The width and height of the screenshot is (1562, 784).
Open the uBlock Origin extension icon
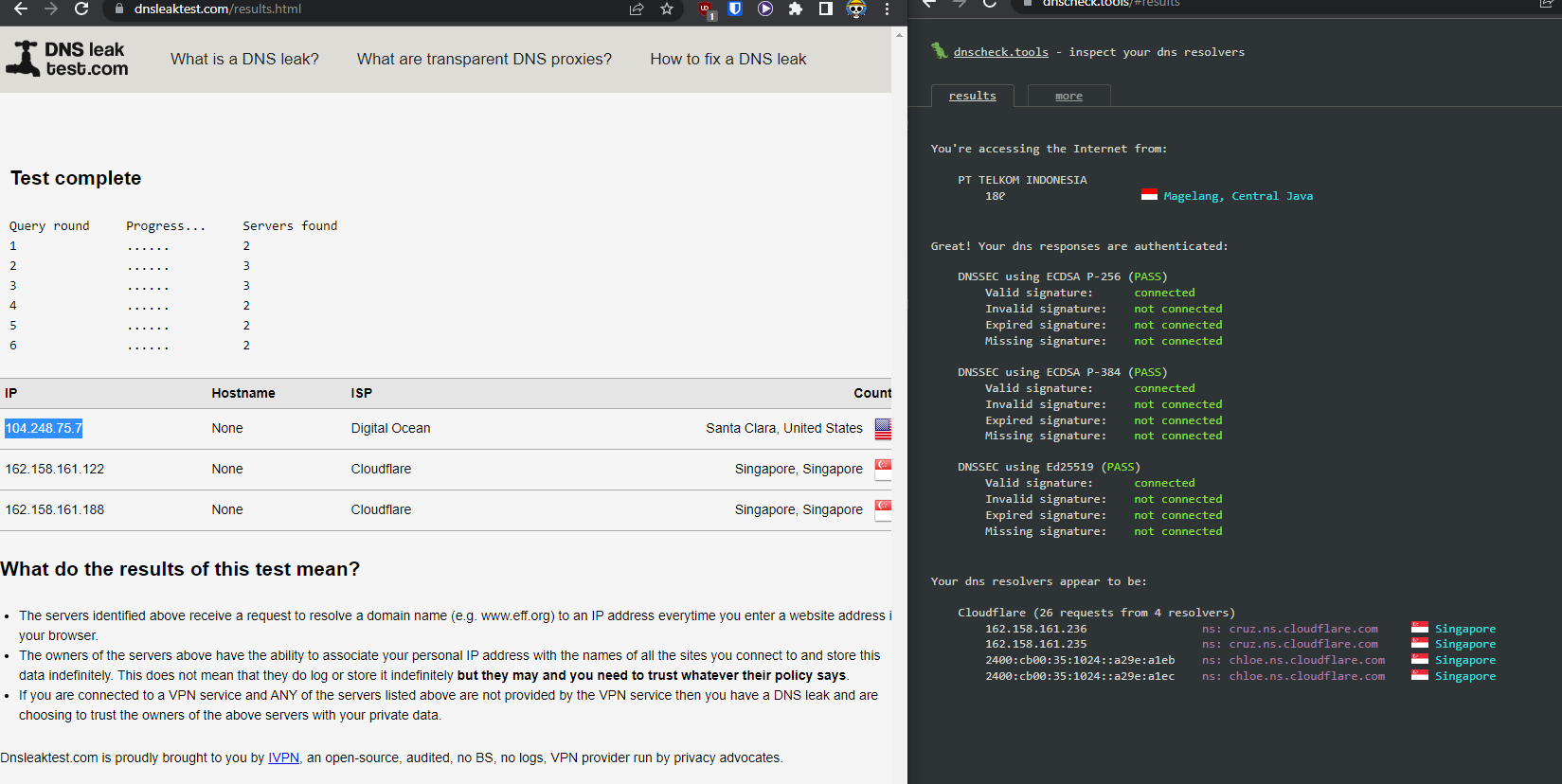(x=707, y=9)
